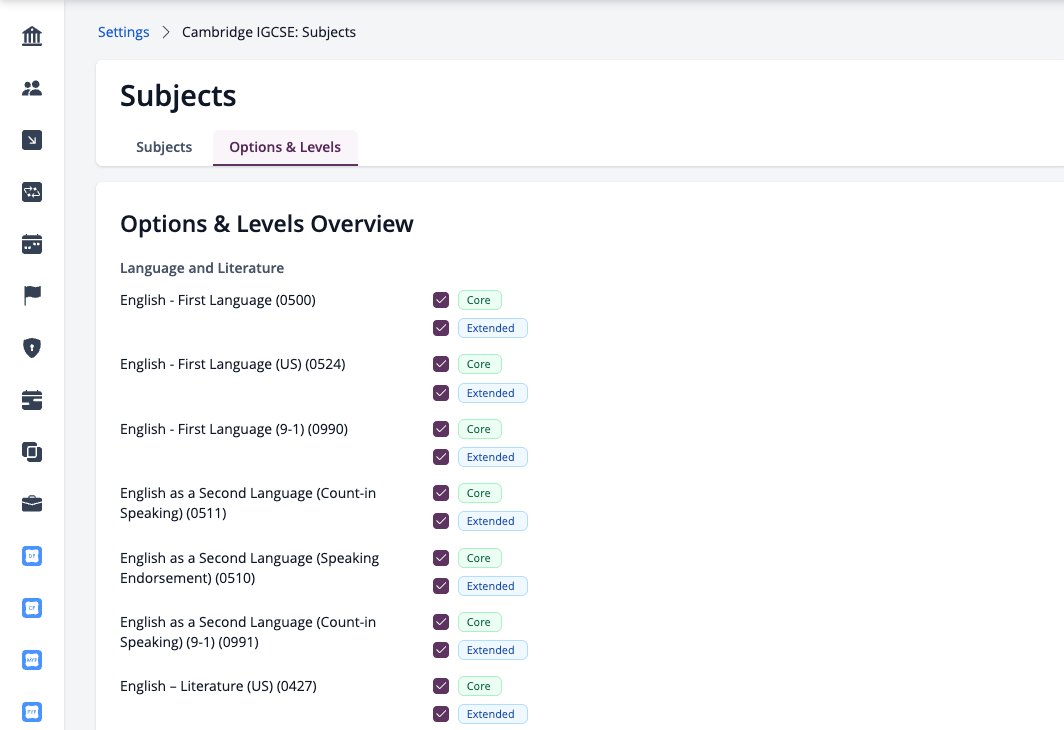This screenshot has height=730, width=1064.
Task: Uncheck Extended for English First Language (9-1) (0990)
Action: [x=441, y=457]
